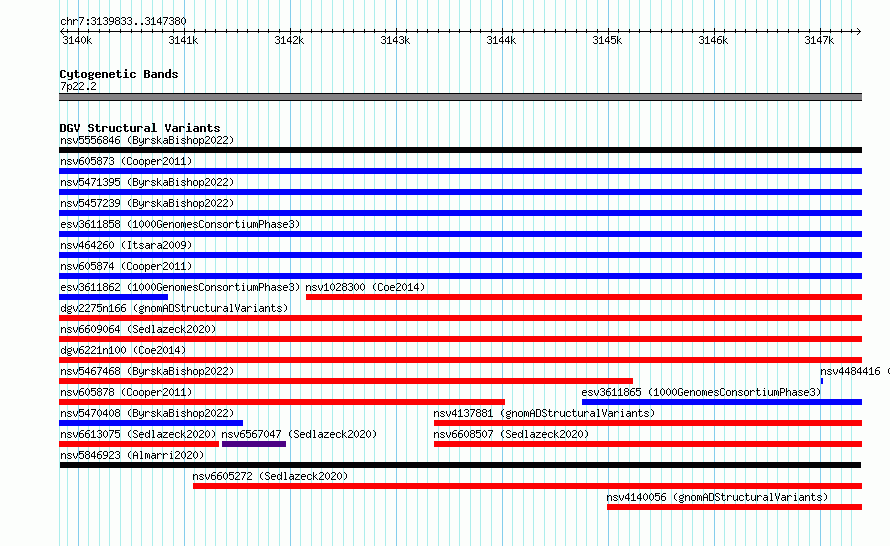Image resolution: width=890 pixels, height=546 pixels.
Task: Click the 3143k ruler position
Action: [x=395, y=40]
